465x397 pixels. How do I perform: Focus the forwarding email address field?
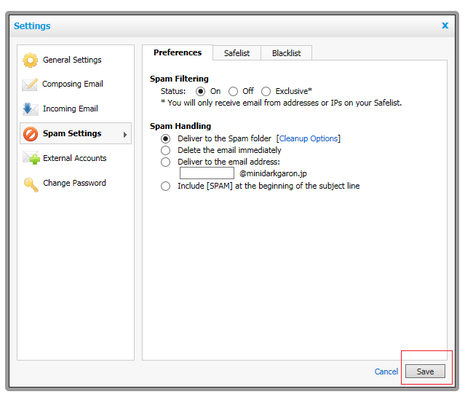[207, 173]
